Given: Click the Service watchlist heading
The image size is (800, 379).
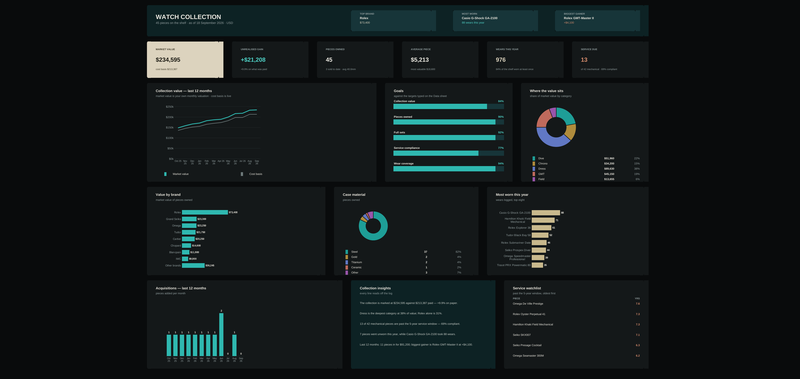Looking at the screenshot, I should coord(527,288).
